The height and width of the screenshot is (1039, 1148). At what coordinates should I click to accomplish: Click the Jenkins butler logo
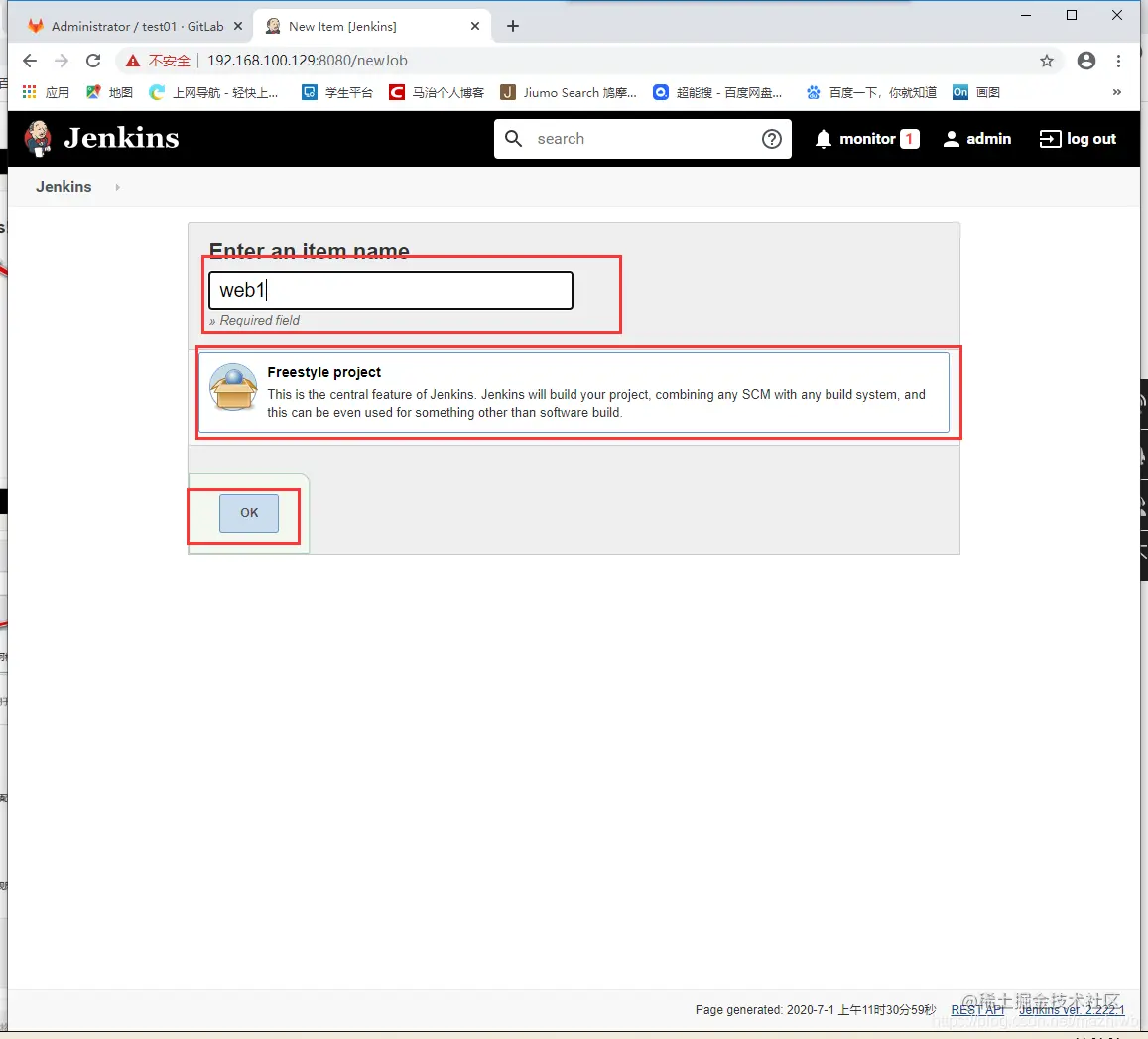point(38,138)
